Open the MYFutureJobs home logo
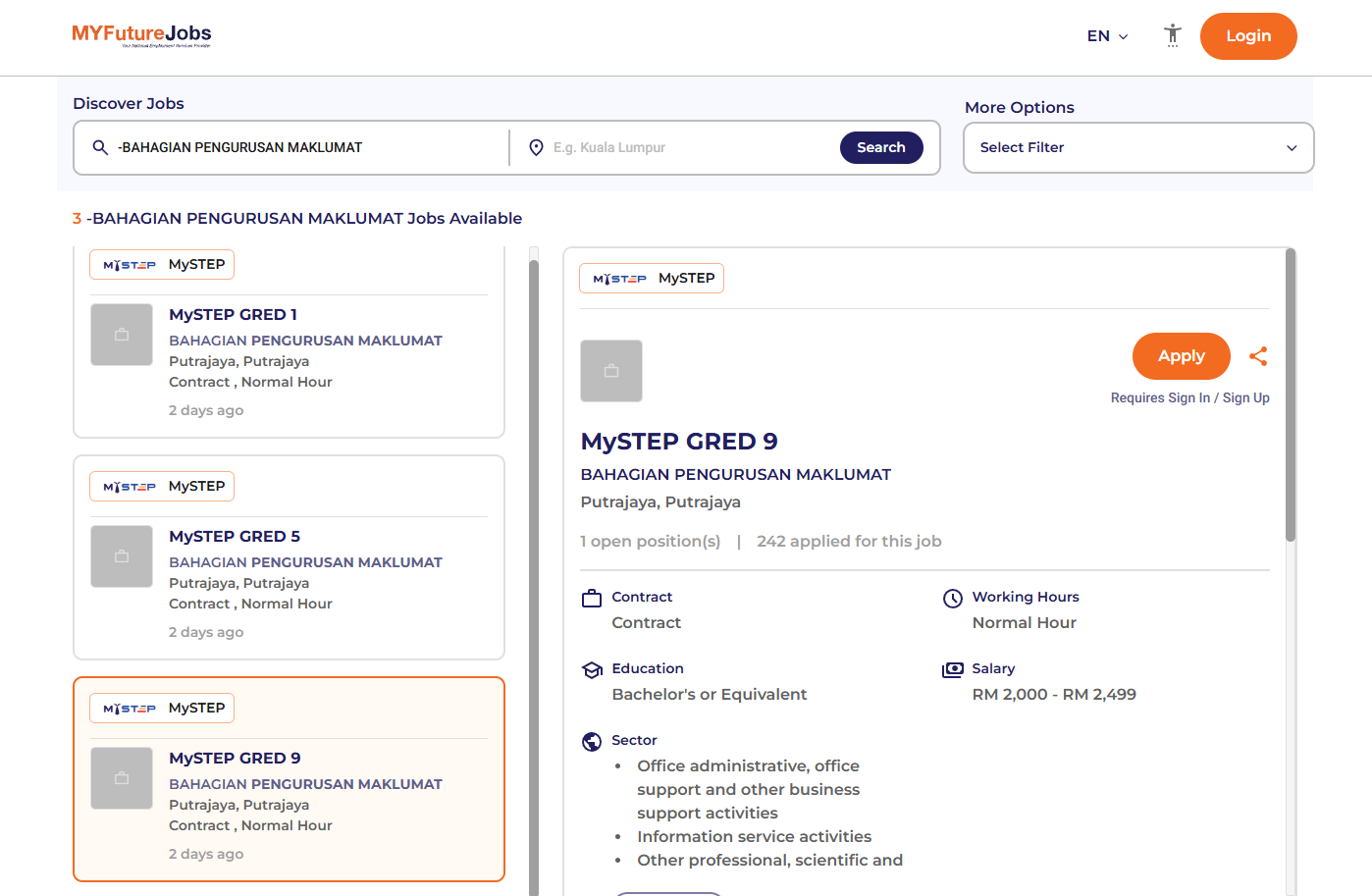This screenshot has width=1372, height=896. click(x=141, y=35)
